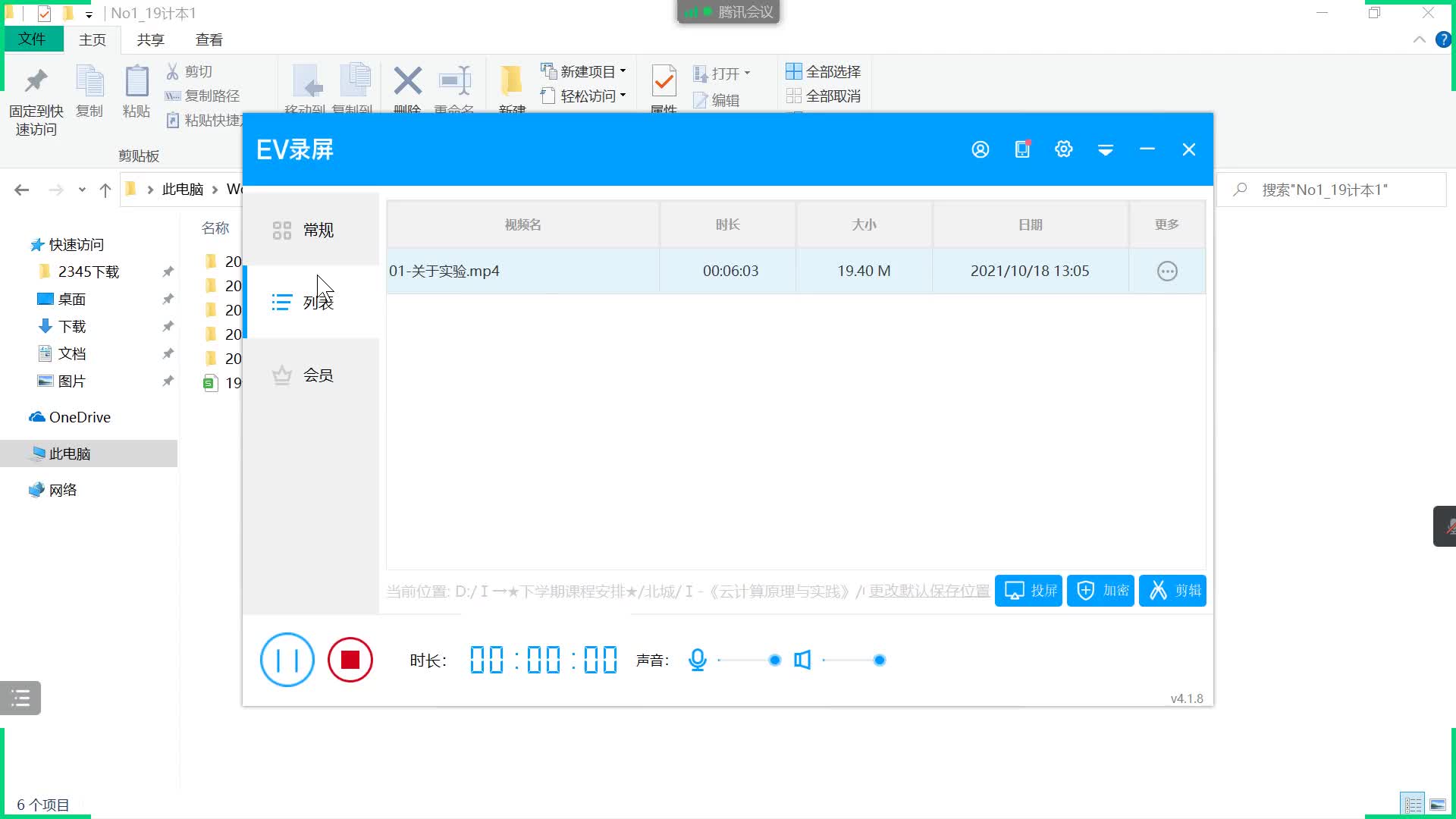Toggle the microphone icon

pyautogui.click(x=698, y=660)
